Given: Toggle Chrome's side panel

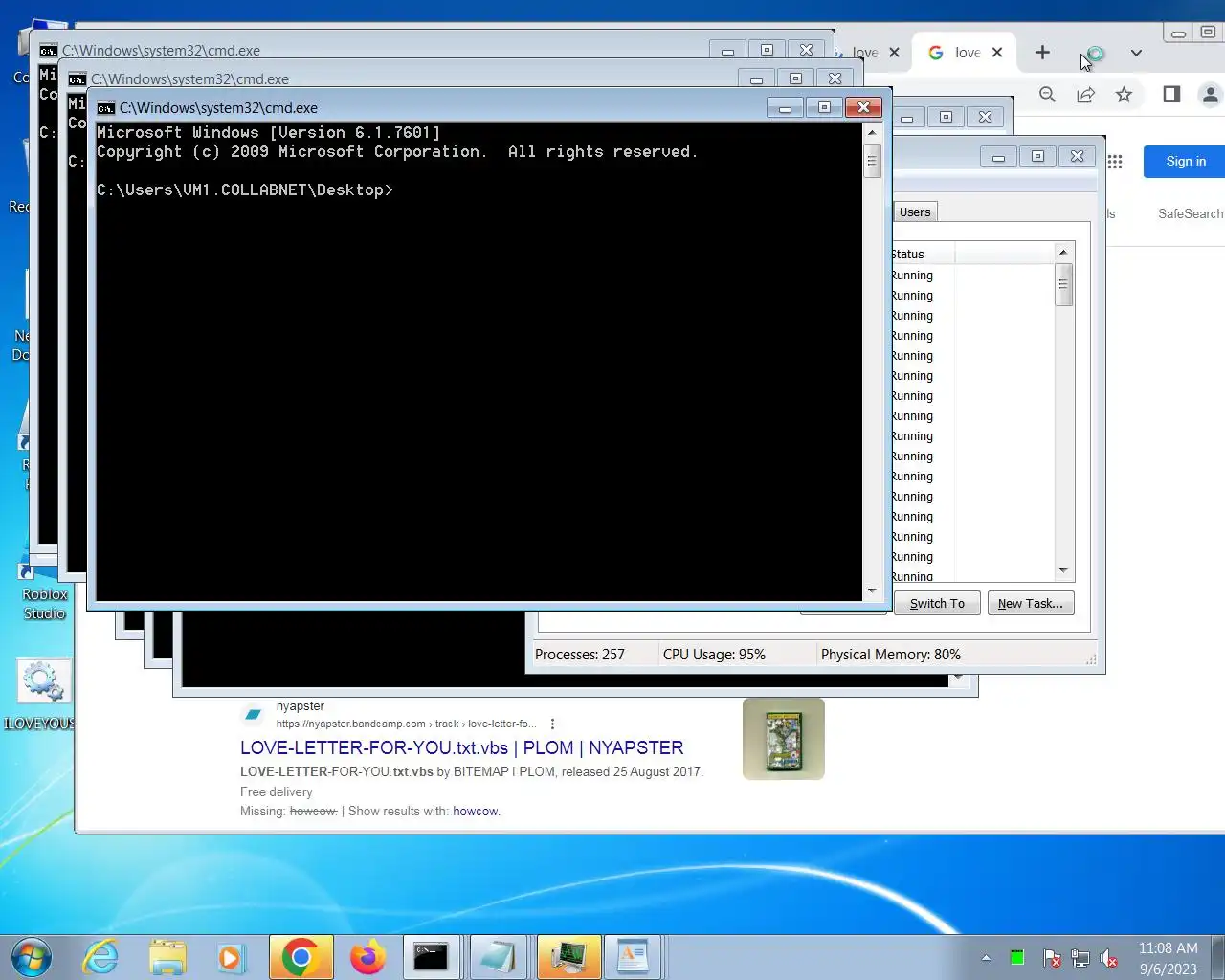Looking at the screenshot, I should [1171, 94].
